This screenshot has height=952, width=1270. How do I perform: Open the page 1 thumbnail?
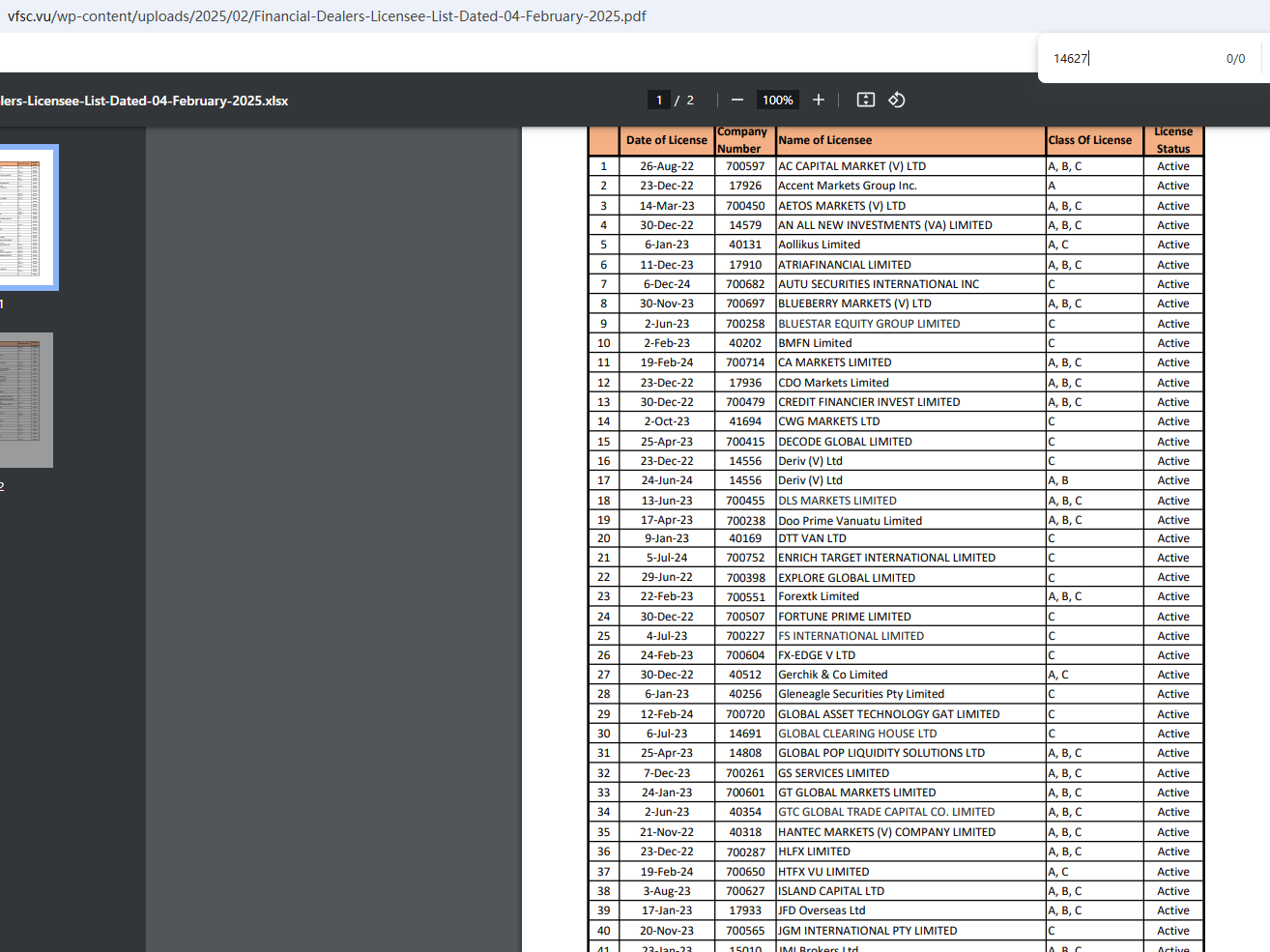point(27,217)
